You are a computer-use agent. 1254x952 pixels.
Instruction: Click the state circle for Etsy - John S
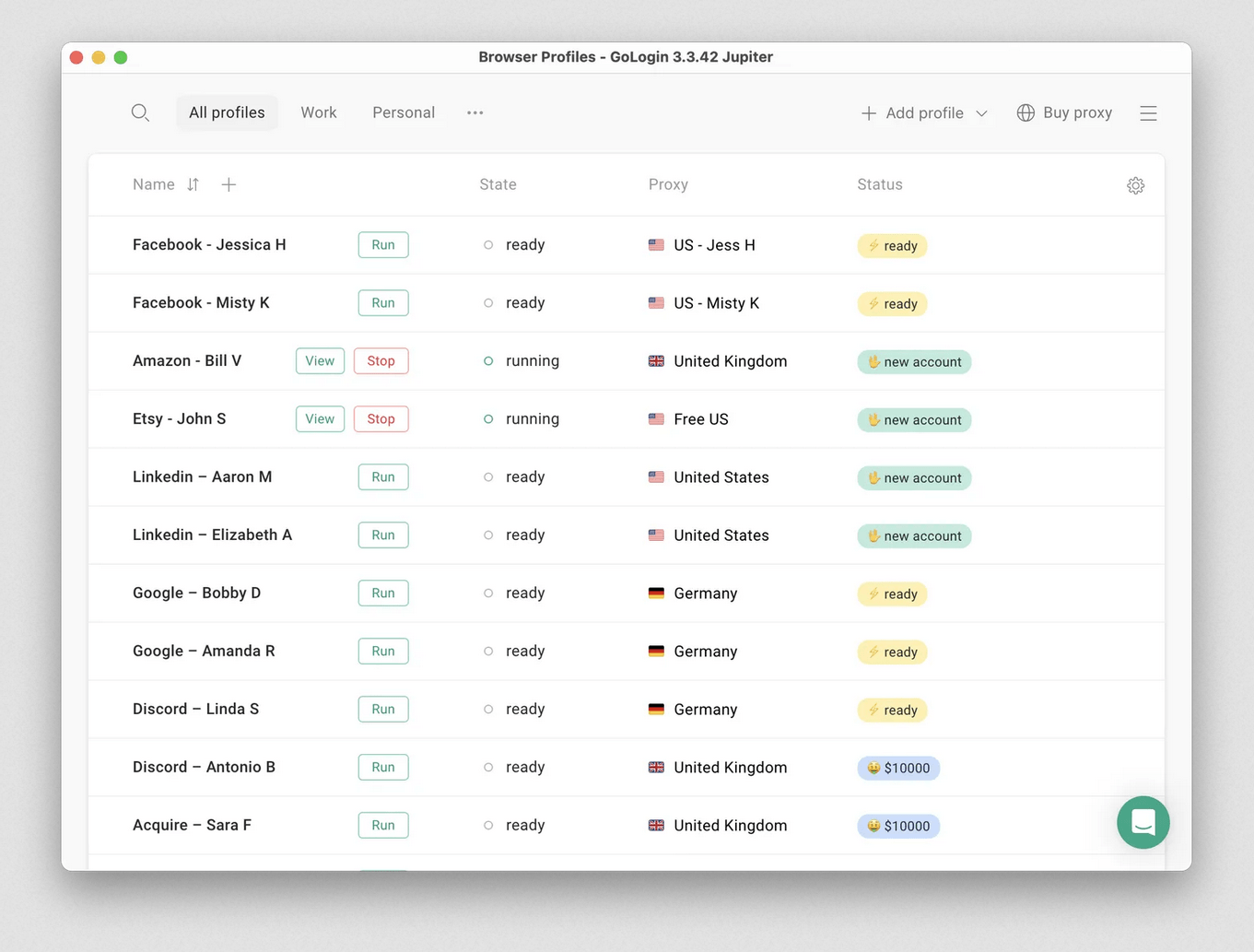488,419
